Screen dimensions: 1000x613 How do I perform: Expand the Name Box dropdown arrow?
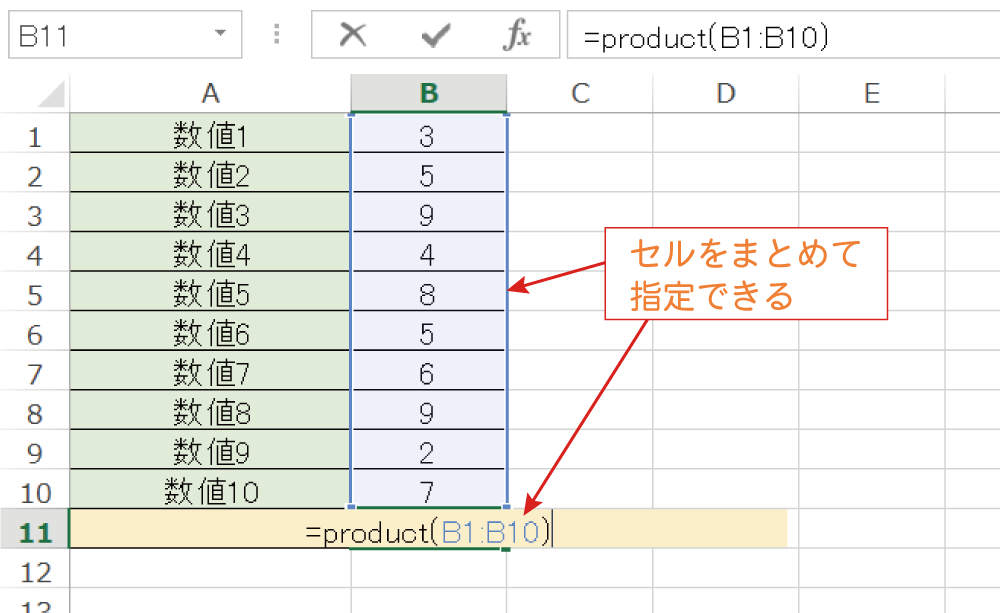[220, 36]
